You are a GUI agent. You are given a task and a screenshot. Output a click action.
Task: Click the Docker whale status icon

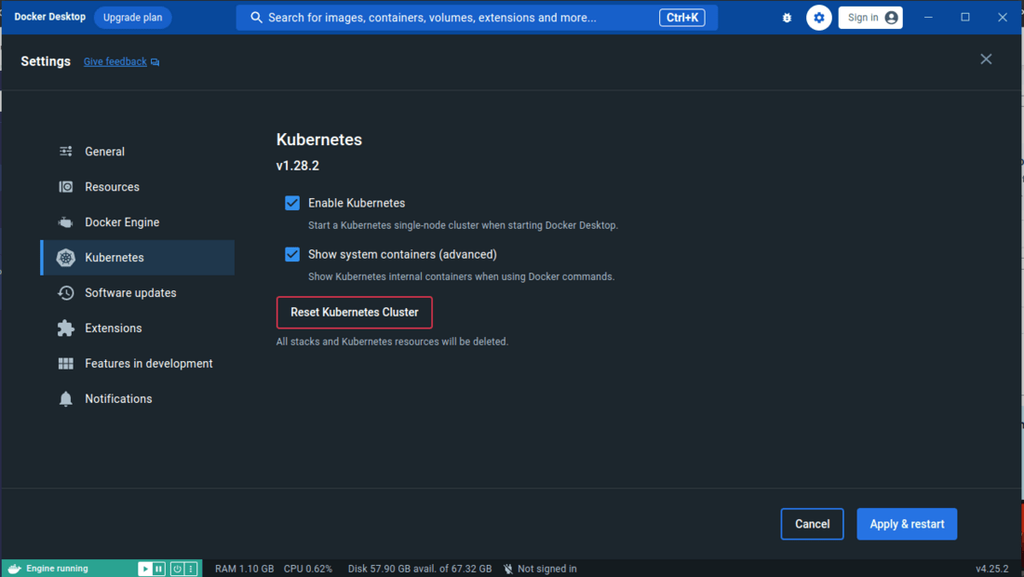pos(14,569)
